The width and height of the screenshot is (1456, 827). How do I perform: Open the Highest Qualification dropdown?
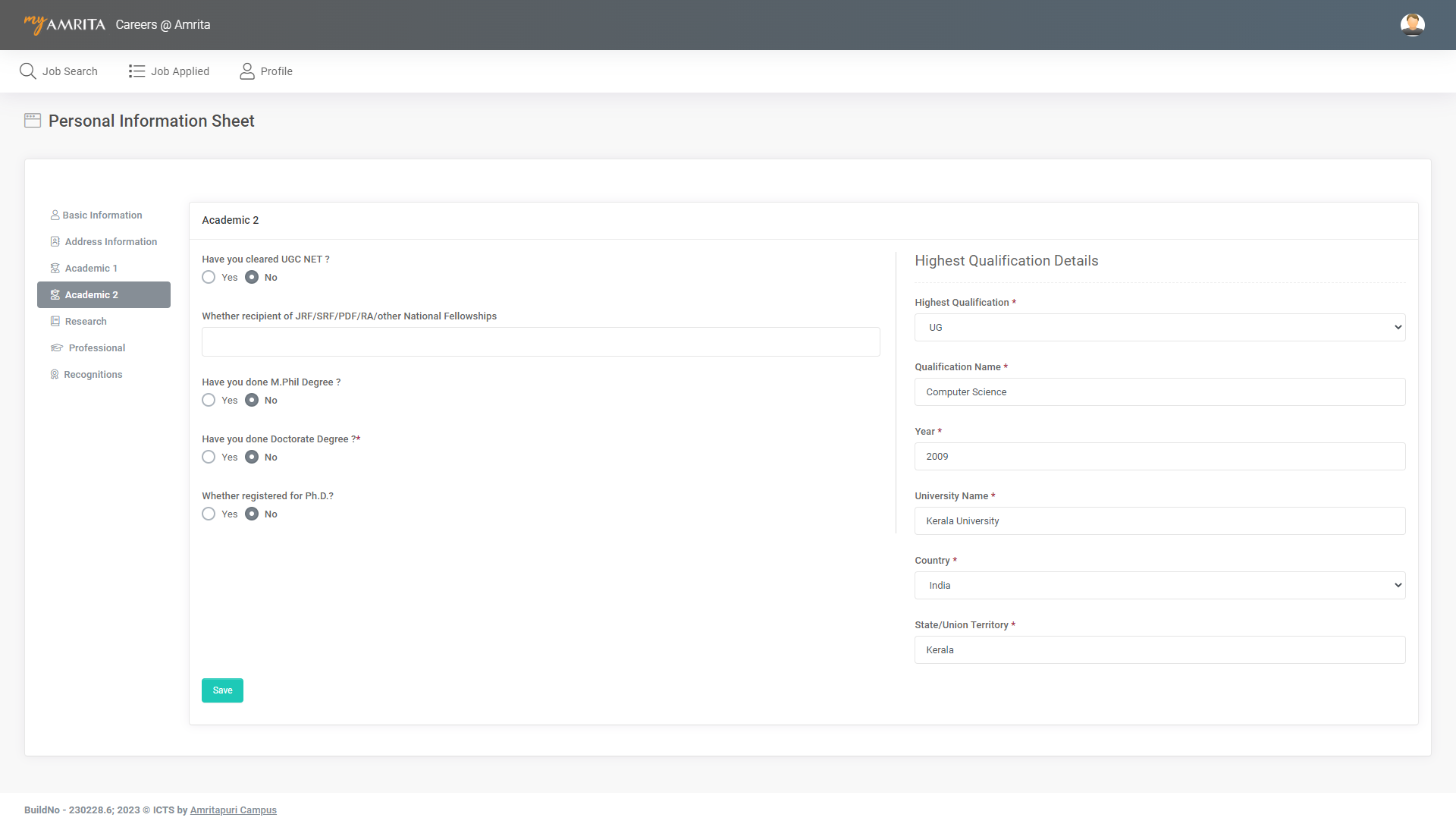[x=1159, y=328]
